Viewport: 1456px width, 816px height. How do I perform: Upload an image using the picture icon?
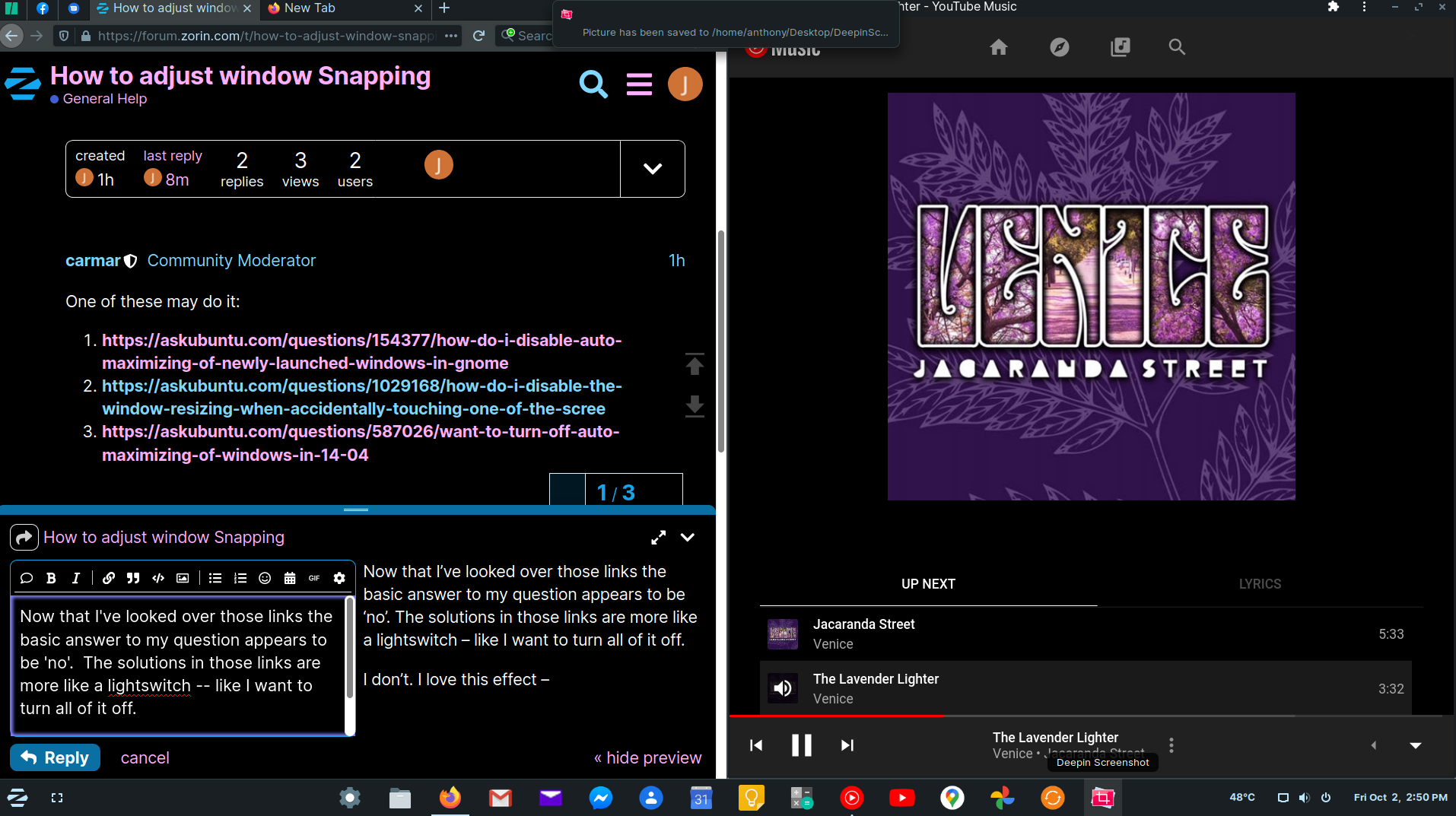click(x=183, y=578)
